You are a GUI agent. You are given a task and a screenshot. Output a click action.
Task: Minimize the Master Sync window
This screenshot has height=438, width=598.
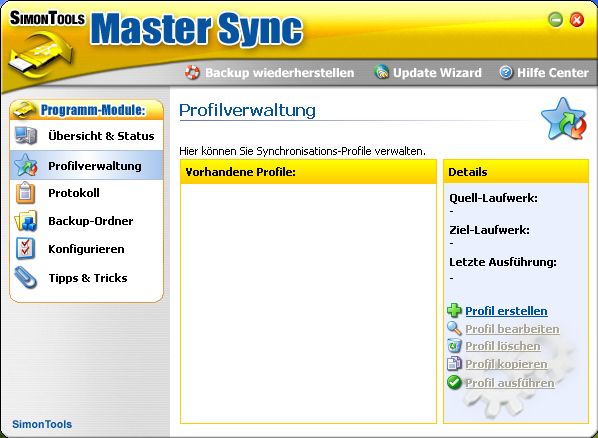555,19
